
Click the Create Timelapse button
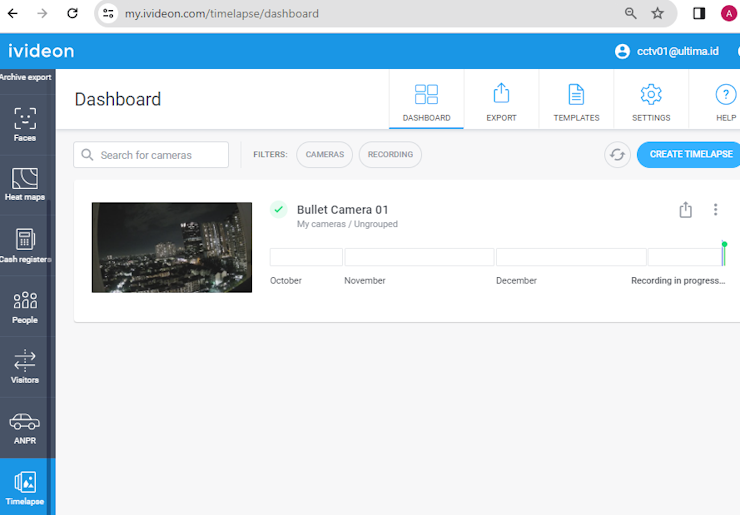[690, 154]
